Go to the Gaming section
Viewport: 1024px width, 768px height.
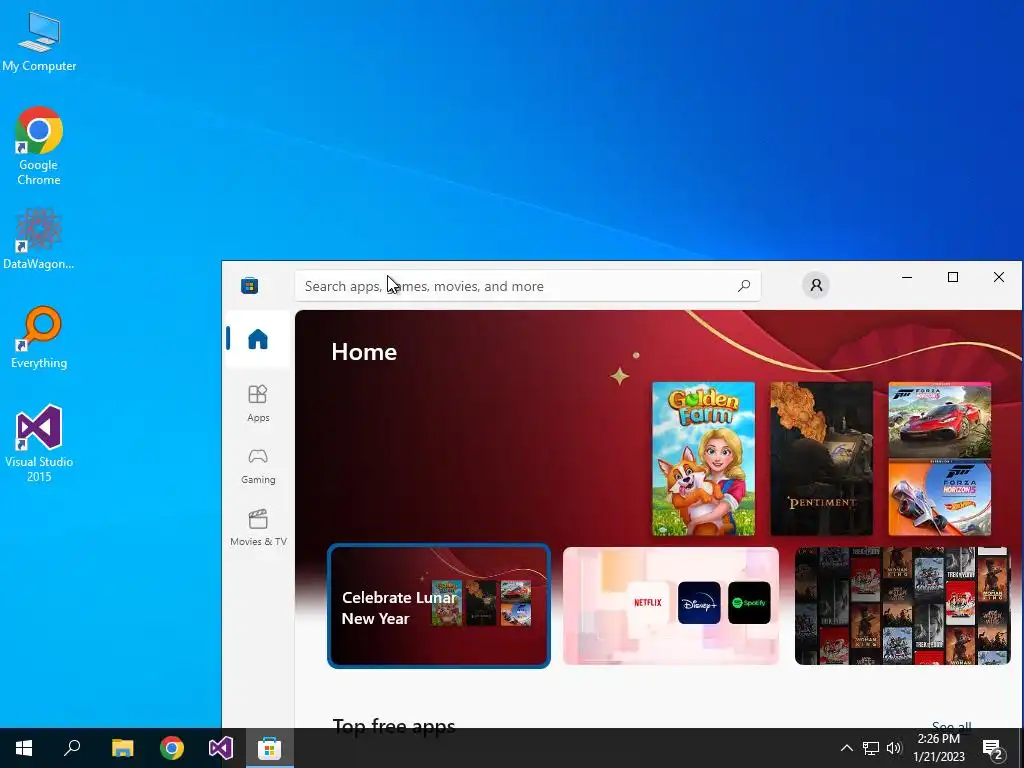coord(258,466)
